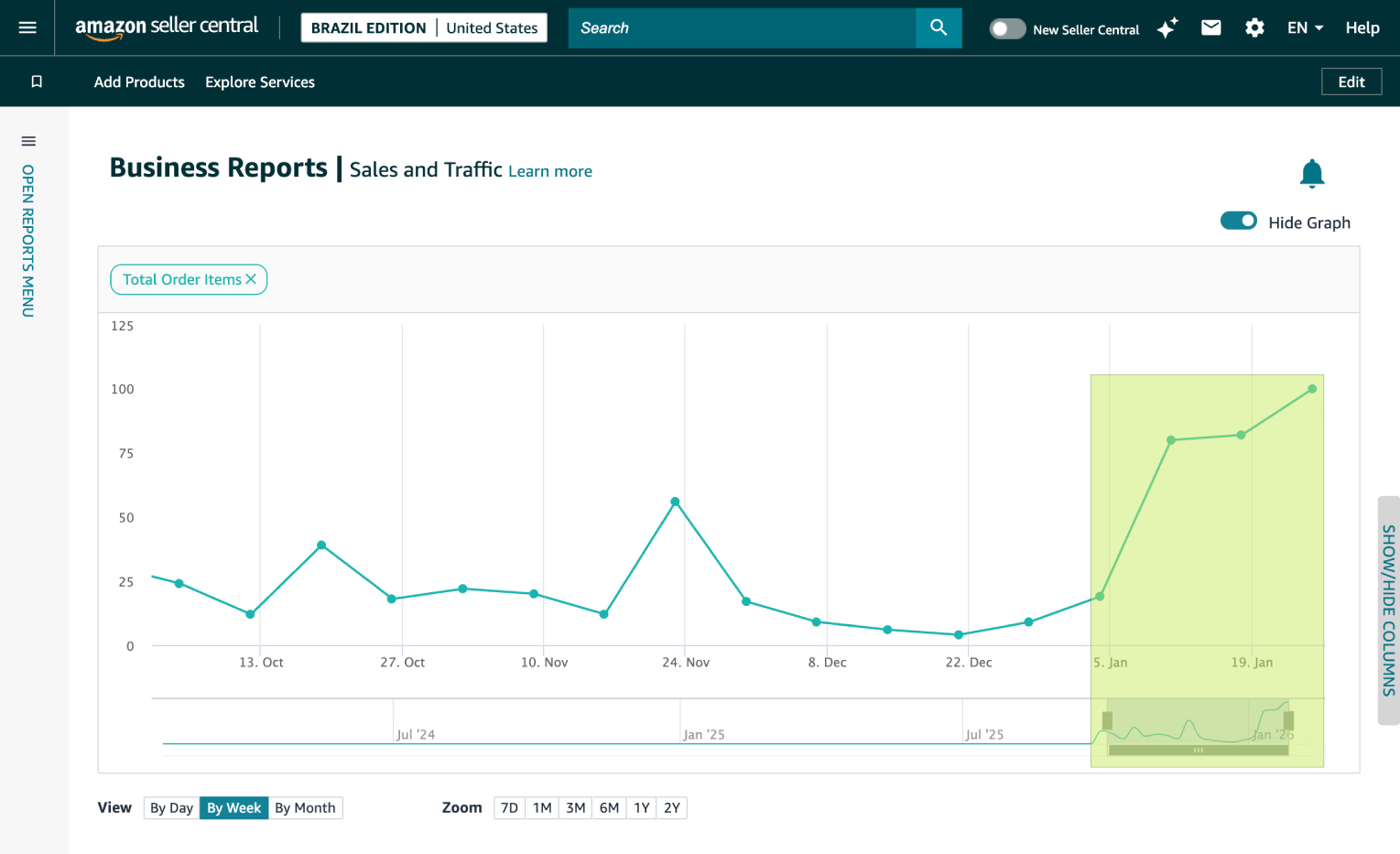Toggle the Hide Graph switch
The width and height of the screenshot is (1400, 854).
(1238, 222)
